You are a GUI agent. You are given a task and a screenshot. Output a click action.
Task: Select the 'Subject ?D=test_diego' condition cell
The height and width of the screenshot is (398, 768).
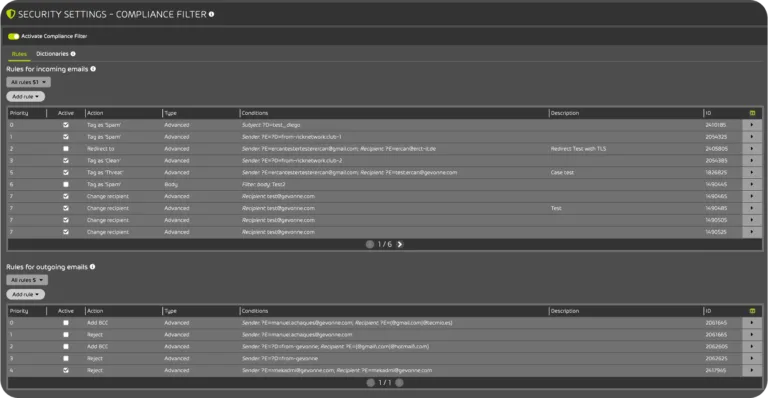pos(271,125)
